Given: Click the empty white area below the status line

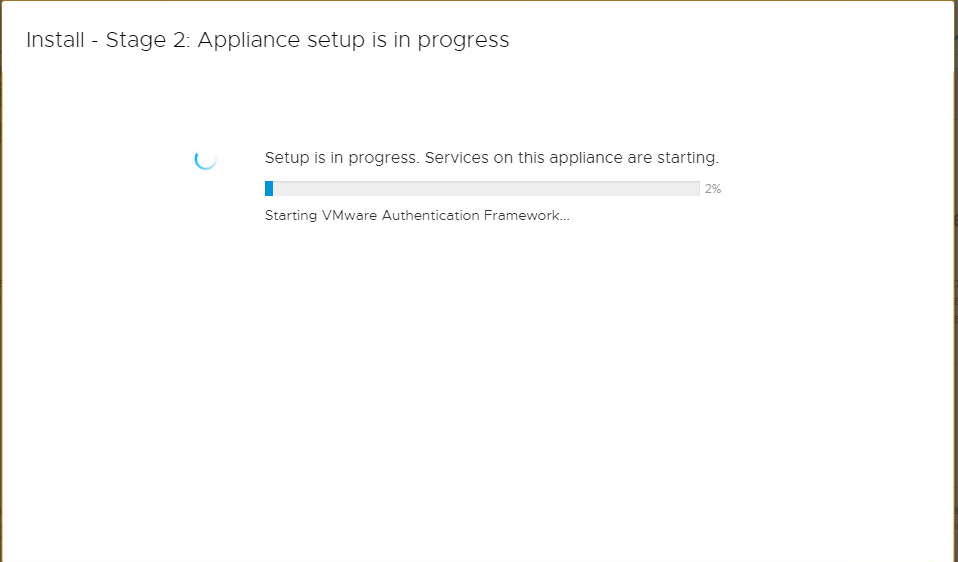Looking at the screenshot, I should pyautogui.click(x=480, y=380).
